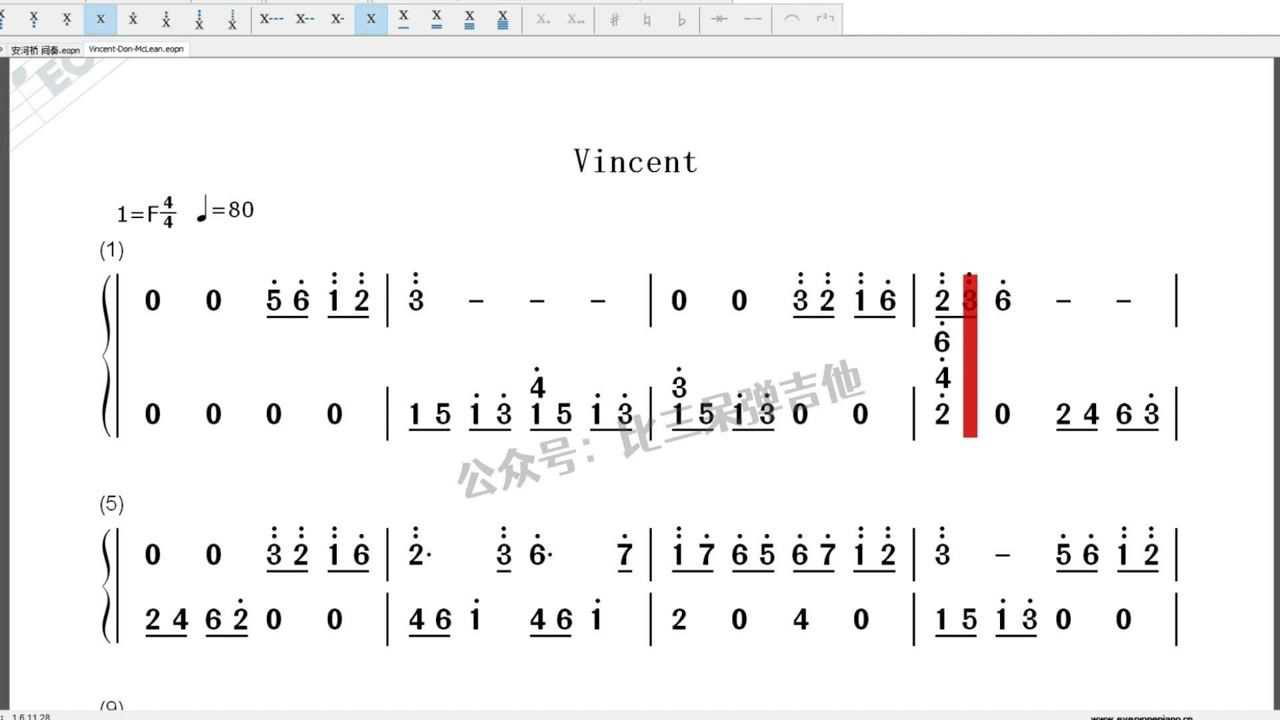
Task: Switch to the 安河桥 间奏.eopn tab
Action: pos(45,49)
